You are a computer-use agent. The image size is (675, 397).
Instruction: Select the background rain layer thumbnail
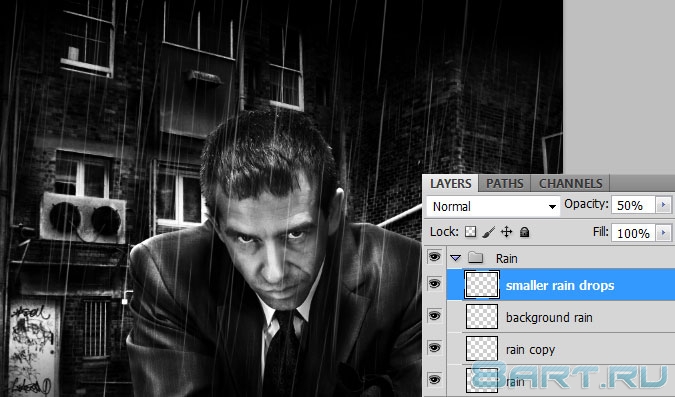pyautogui.click(x=482, y=316)
